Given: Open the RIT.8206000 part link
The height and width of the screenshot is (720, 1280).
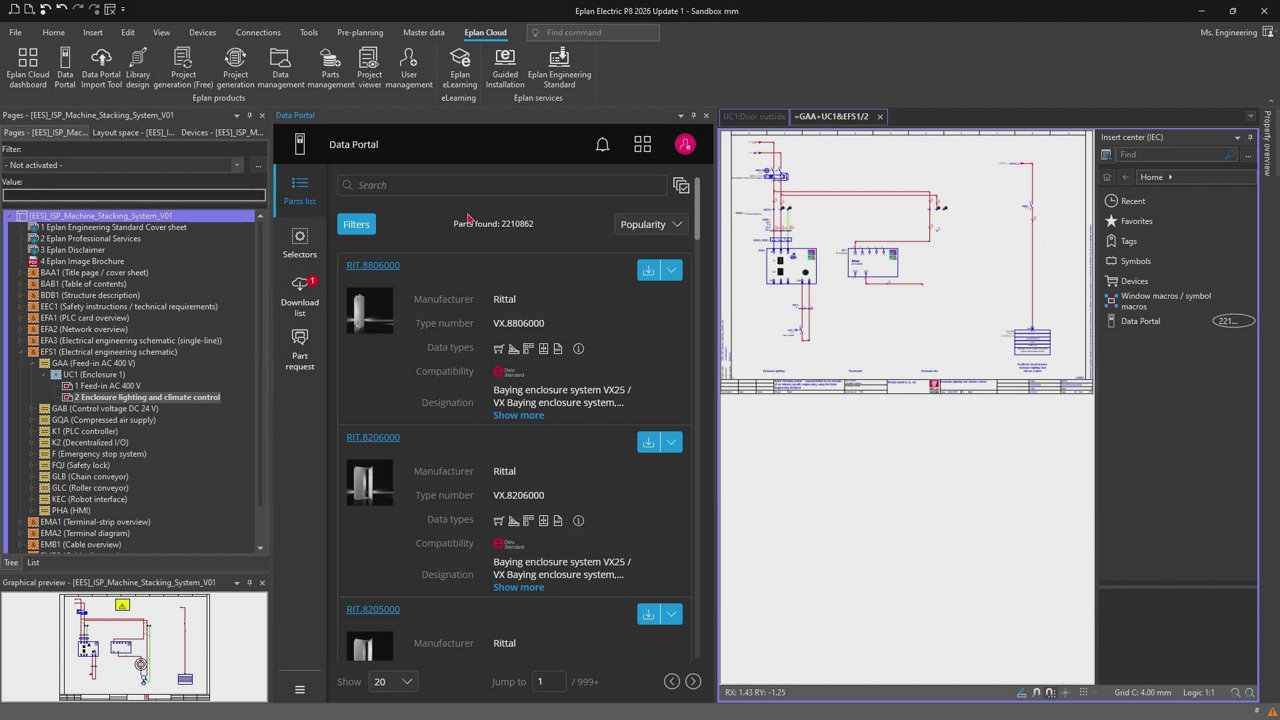Looking at the screenshot, I should 372,437.
